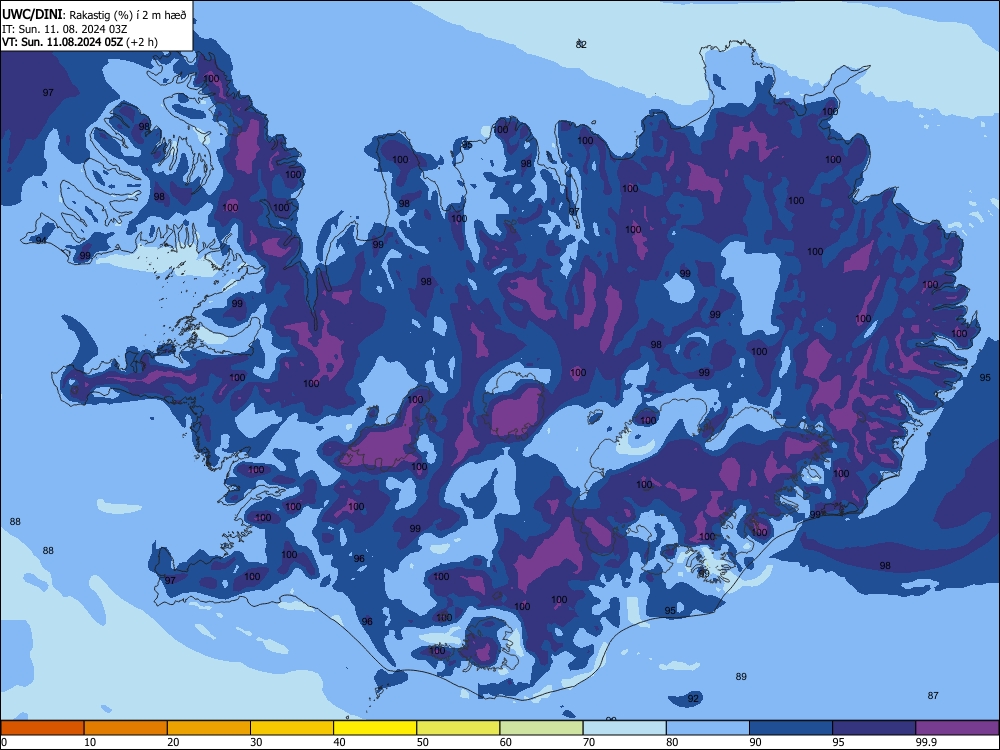Click the title text "UWC/DINI: Rakastig (%) í 2 m hæð"

(x=94, y=15)
